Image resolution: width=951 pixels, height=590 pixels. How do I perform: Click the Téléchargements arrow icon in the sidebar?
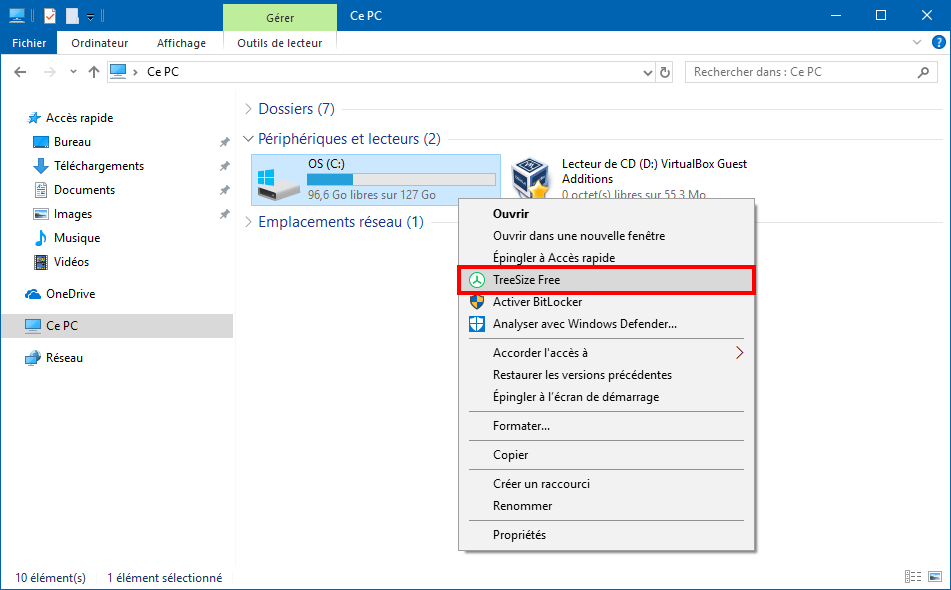[x=41, y=166]
